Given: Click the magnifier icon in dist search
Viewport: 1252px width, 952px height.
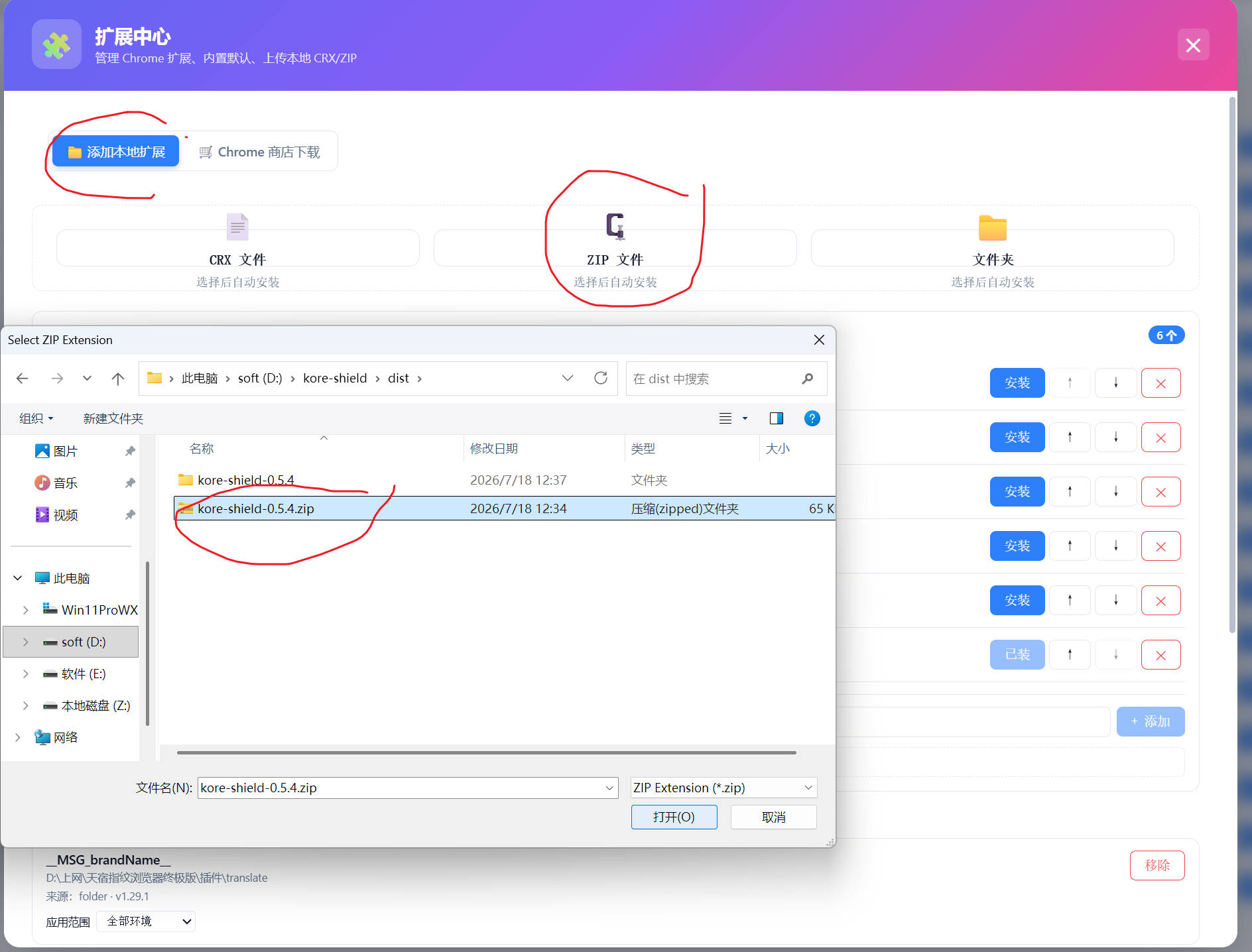Looking at the screenshot, I should 807,379.
